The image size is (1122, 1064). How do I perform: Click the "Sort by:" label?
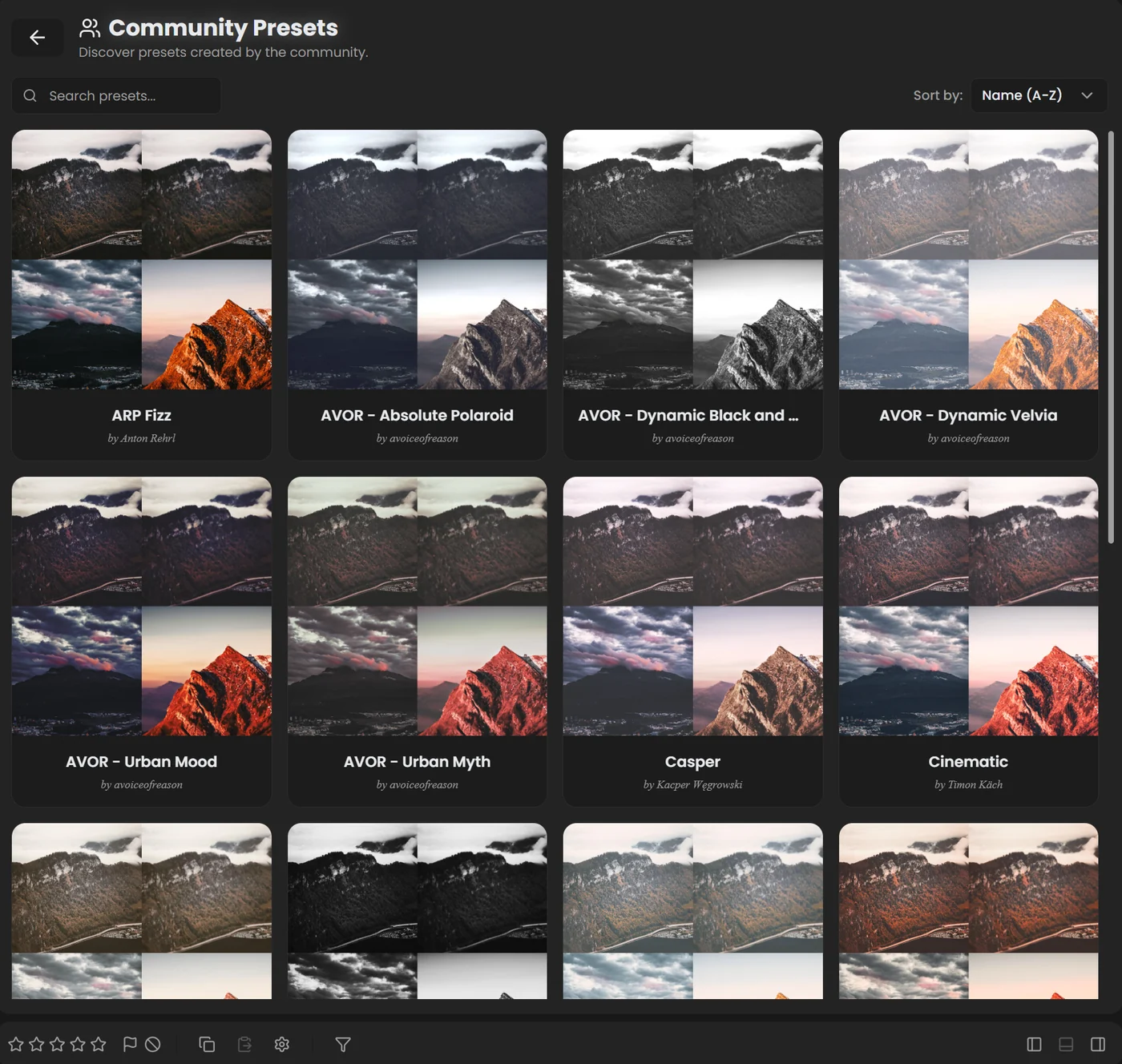tap(938, 95)
